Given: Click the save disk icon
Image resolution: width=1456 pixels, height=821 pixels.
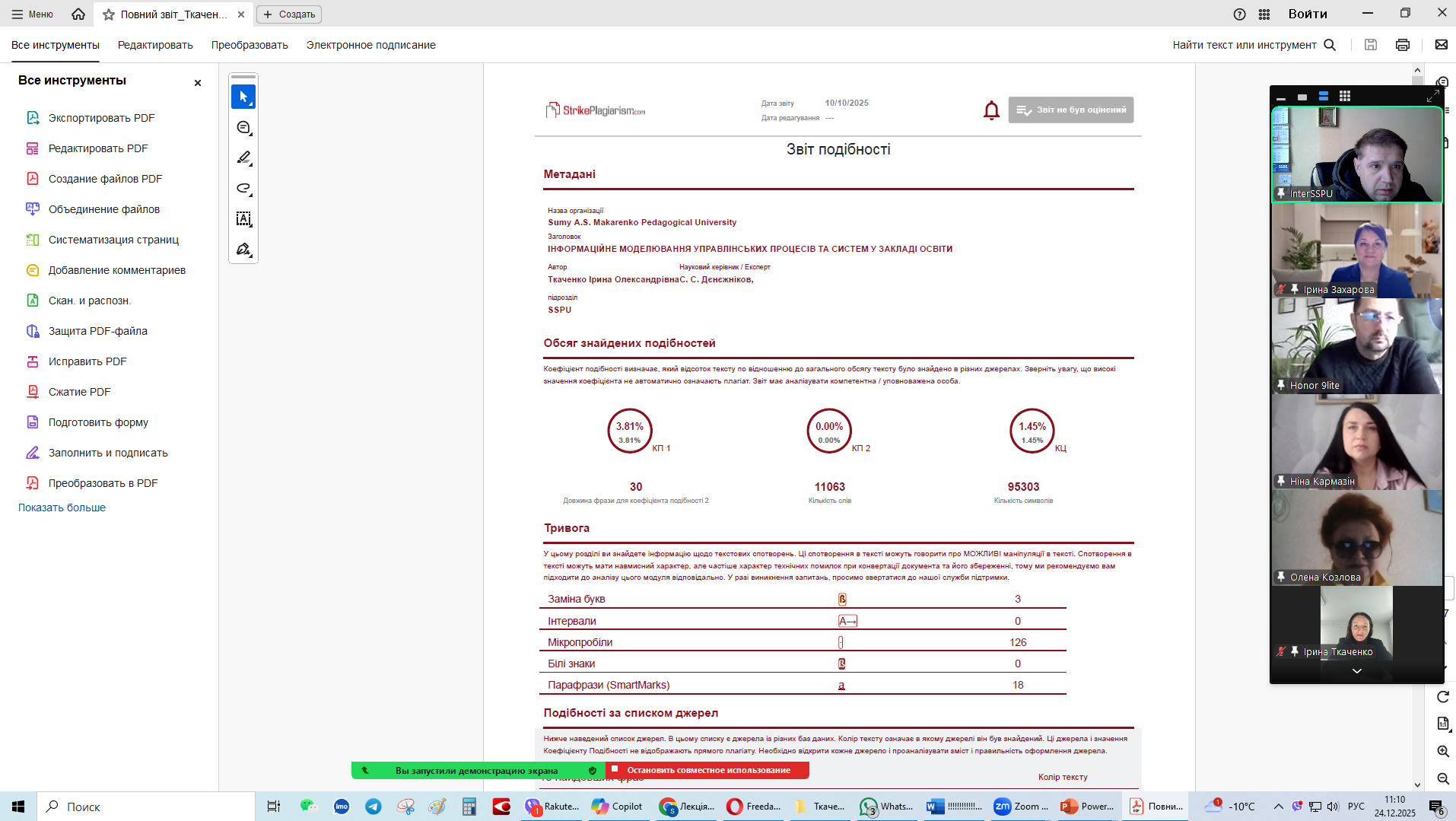Looking at the screenshot, I should pos(1371,45).
